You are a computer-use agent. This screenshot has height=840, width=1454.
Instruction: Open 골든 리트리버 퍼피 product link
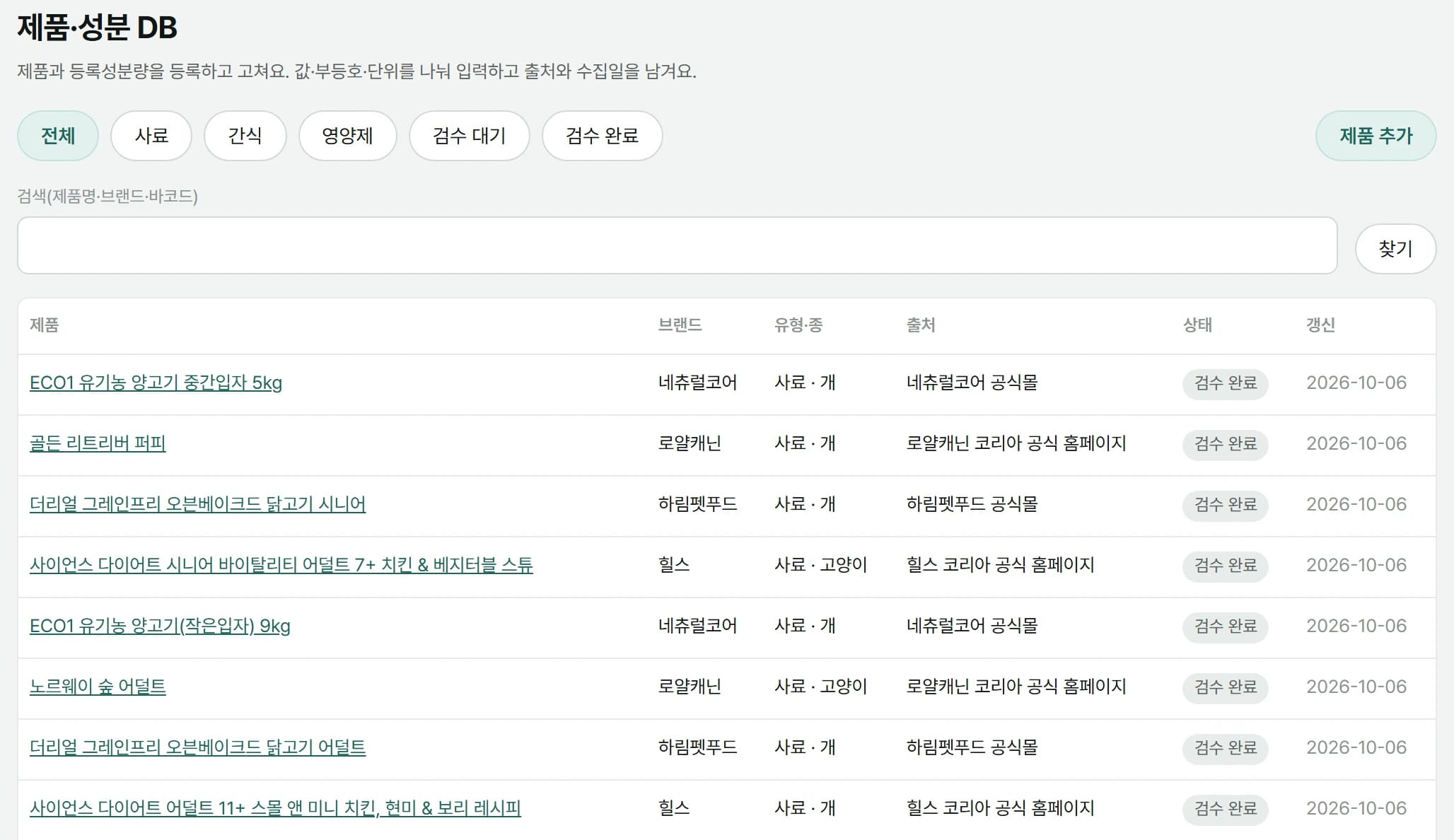(x=98, y=443)
